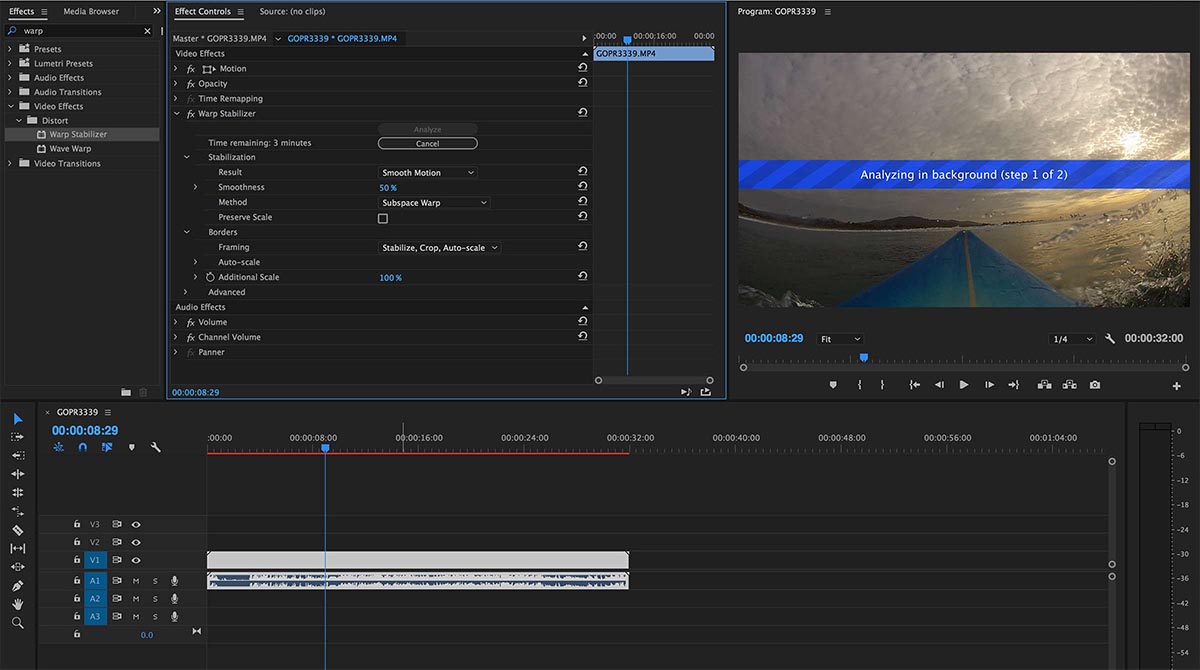Mute the A1 audio track
Viewport: 1200px width, 670px height.
[x=136, y=581]
